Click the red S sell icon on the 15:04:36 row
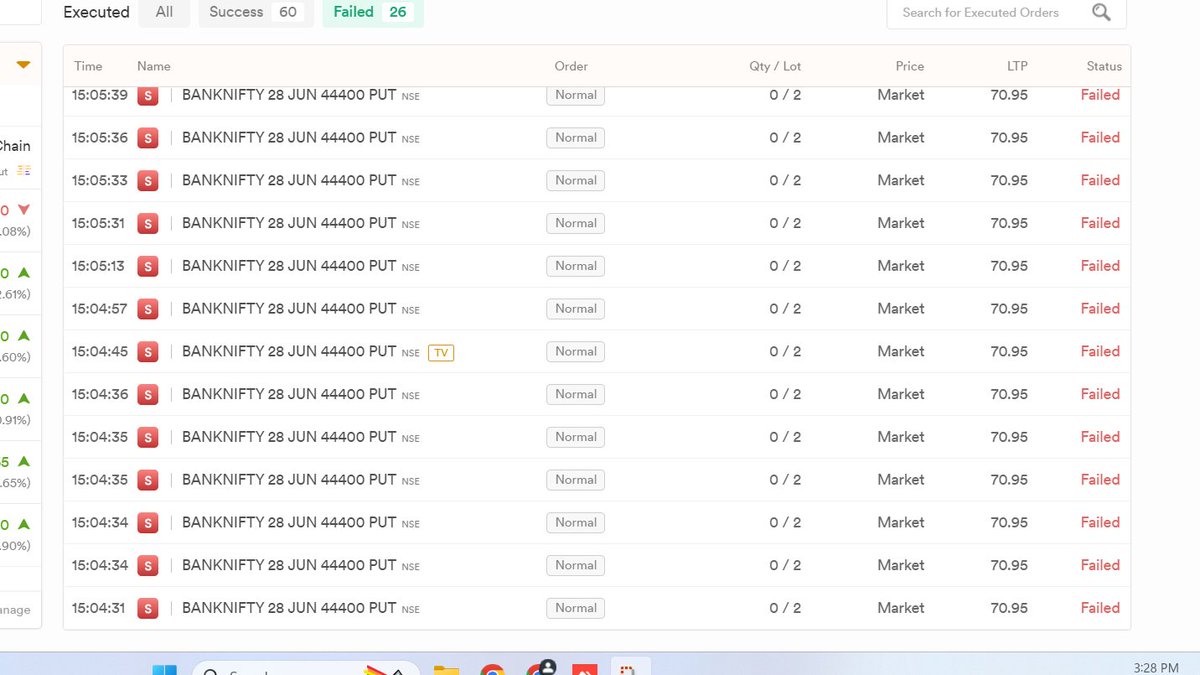Screen dimensions: 1200x675 [x=148, y=395]
